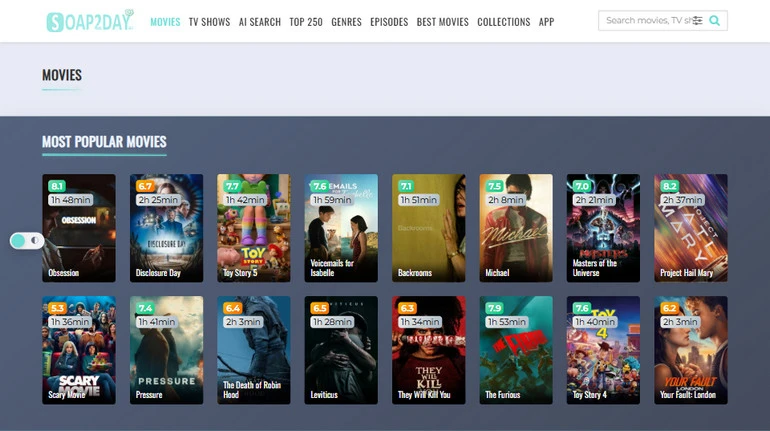Open the Disclosure Day movie poster
Viewport: 770px width, 431px height.
(166, 228)
